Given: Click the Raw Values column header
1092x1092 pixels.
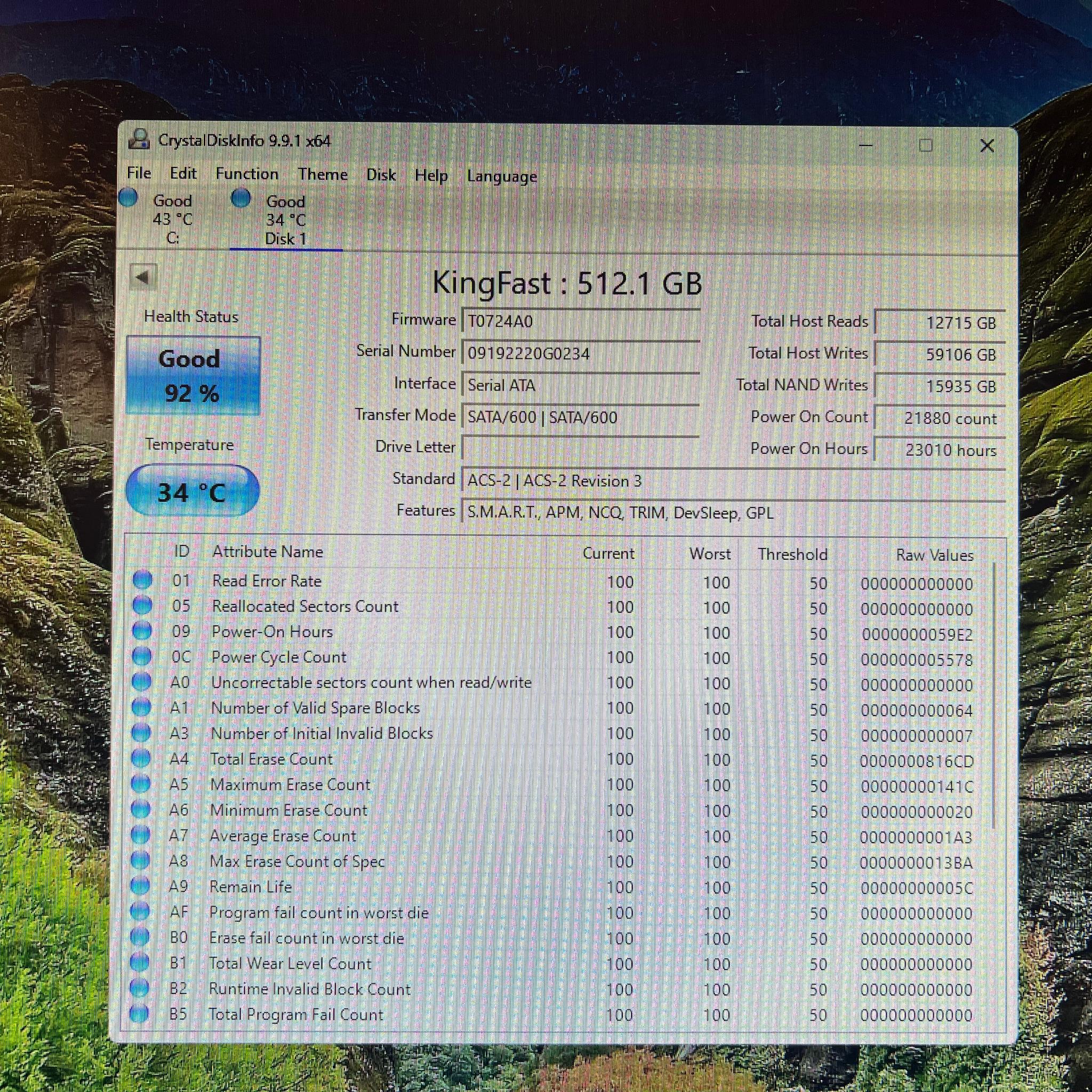Looking at the screenshot, I should [934, 555].
